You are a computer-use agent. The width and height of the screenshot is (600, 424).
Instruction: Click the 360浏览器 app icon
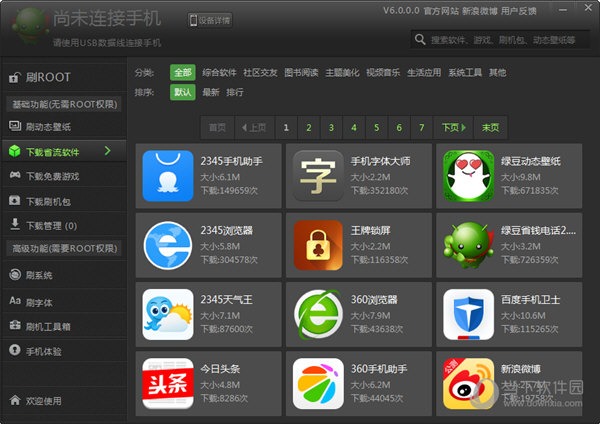click(318, 315)
